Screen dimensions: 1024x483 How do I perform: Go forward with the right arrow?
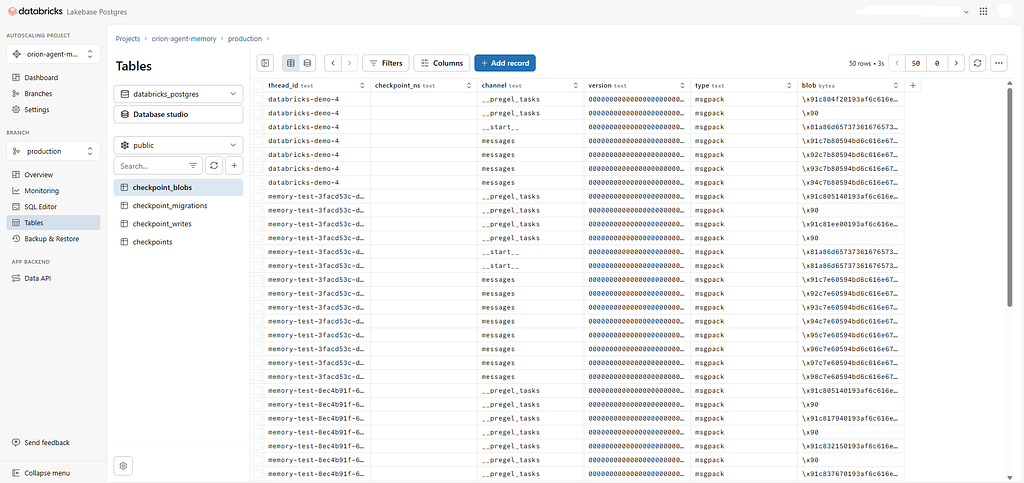point(350,63)
